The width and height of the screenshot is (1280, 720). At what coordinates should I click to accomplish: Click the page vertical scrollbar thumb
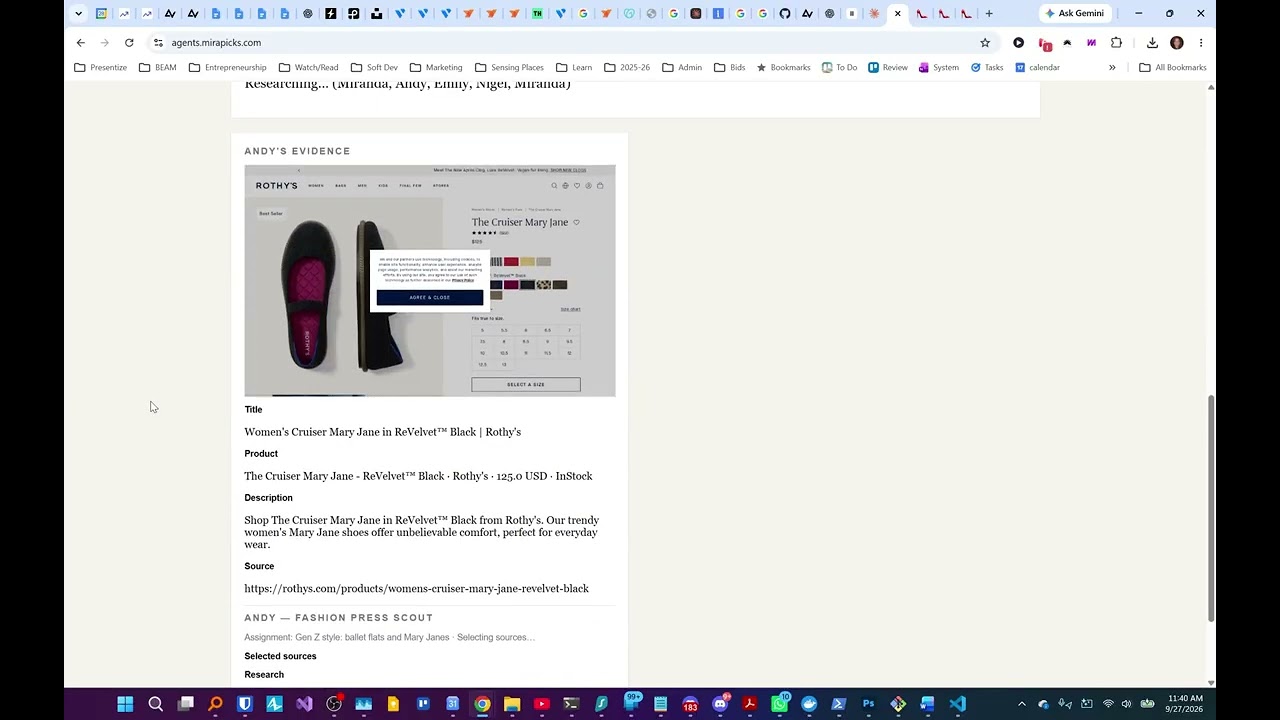[1211, 508]
